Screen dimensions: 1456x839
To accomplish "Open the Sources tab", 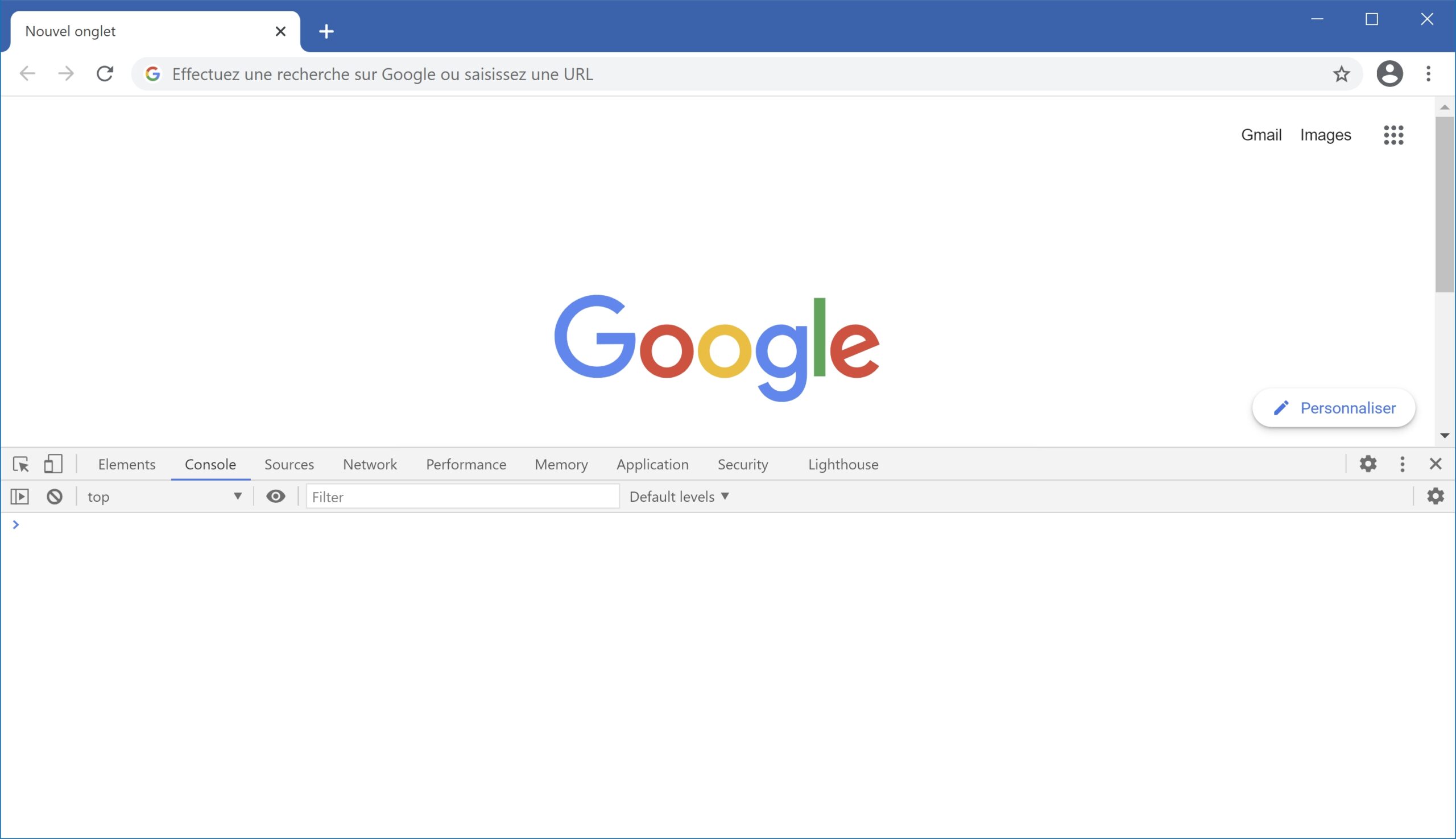I will (289, 464).
